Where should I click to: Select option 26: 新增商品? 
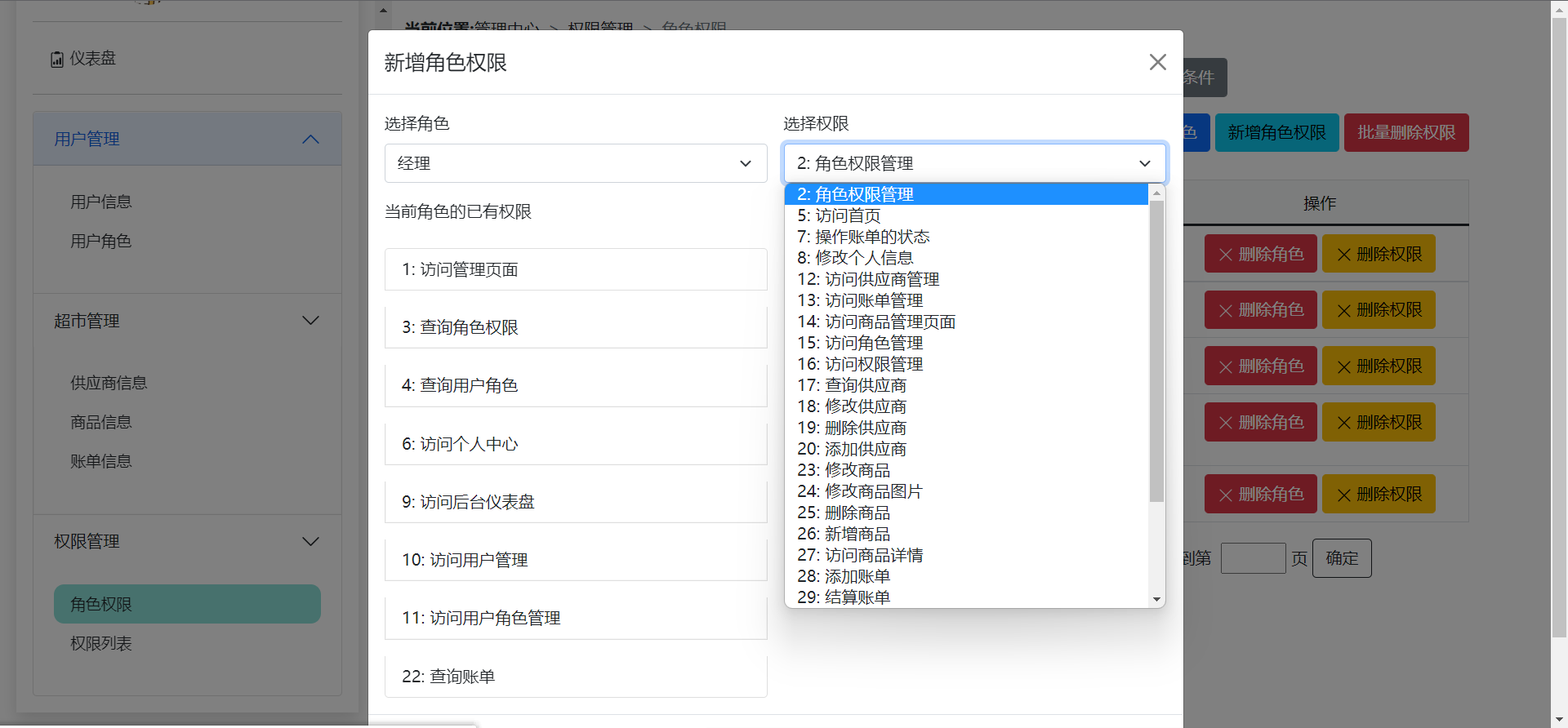(x=966, y=534)
